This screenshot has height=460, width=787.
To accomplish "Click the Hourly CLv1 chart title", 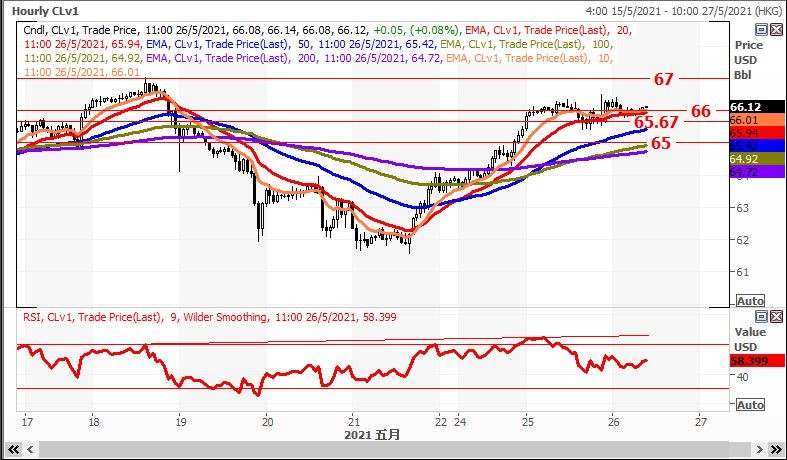I will tap(45, 10).
